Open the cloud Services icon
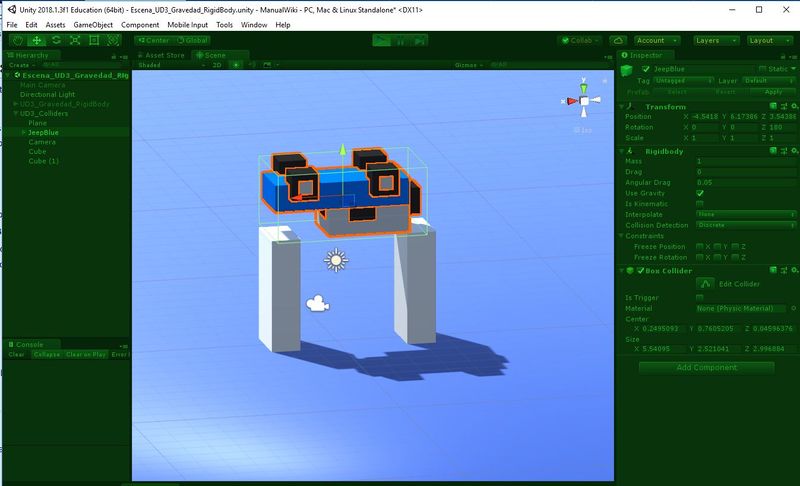This screenshot has width=800, height=486. [618, 40]
